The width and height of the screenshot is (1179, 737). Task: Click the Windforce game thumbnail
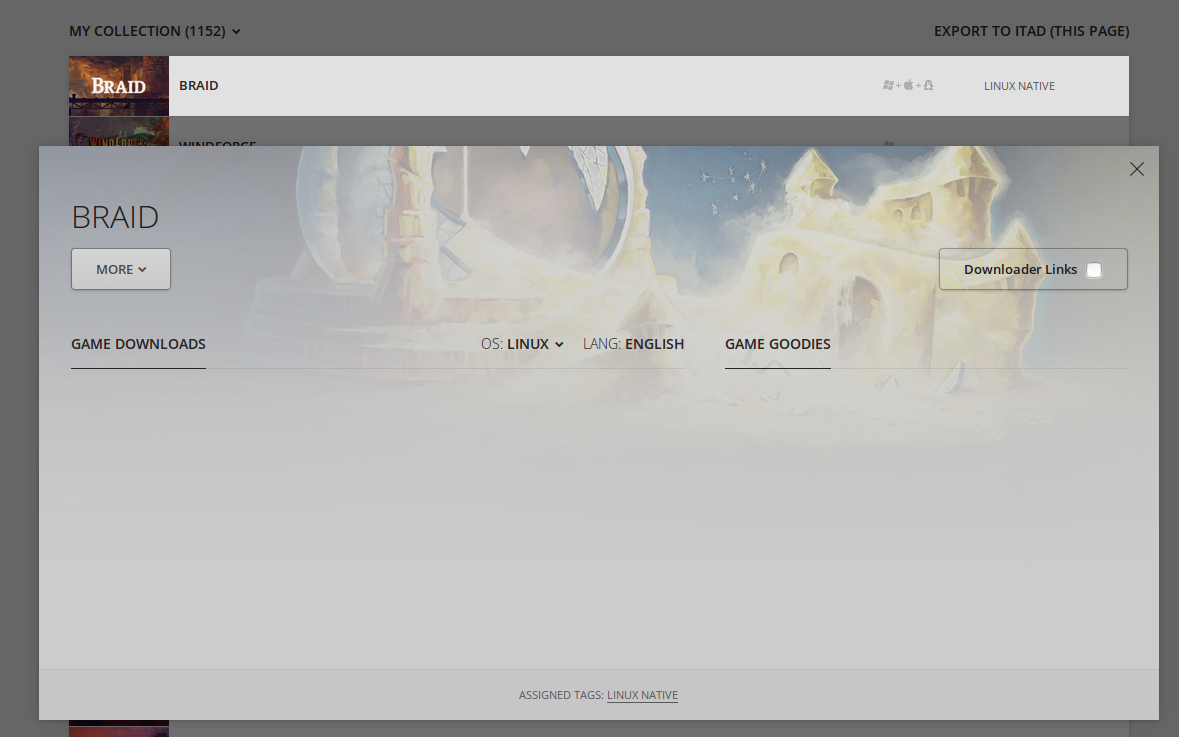119,132
